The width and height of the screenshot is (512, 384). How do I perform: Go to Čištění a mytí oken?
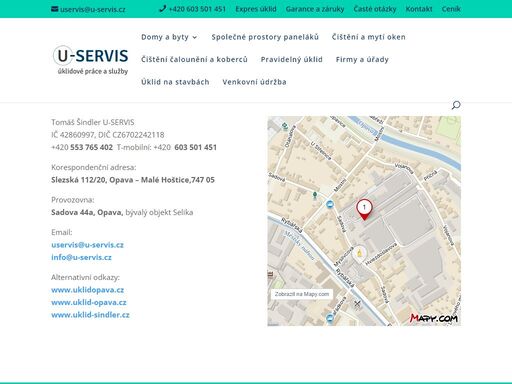[x=368, y=37]
